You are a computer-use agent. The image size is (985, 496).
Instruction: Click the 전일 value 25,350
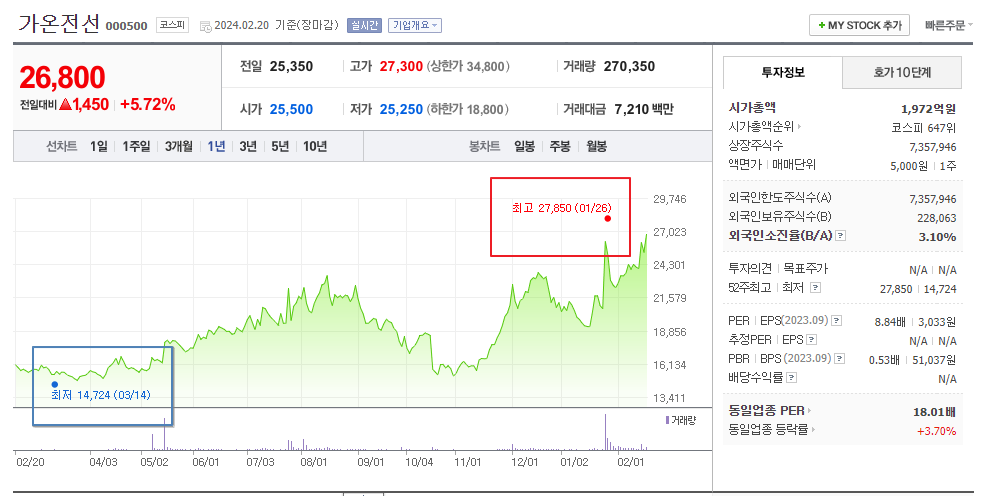[x=291, y=67]
